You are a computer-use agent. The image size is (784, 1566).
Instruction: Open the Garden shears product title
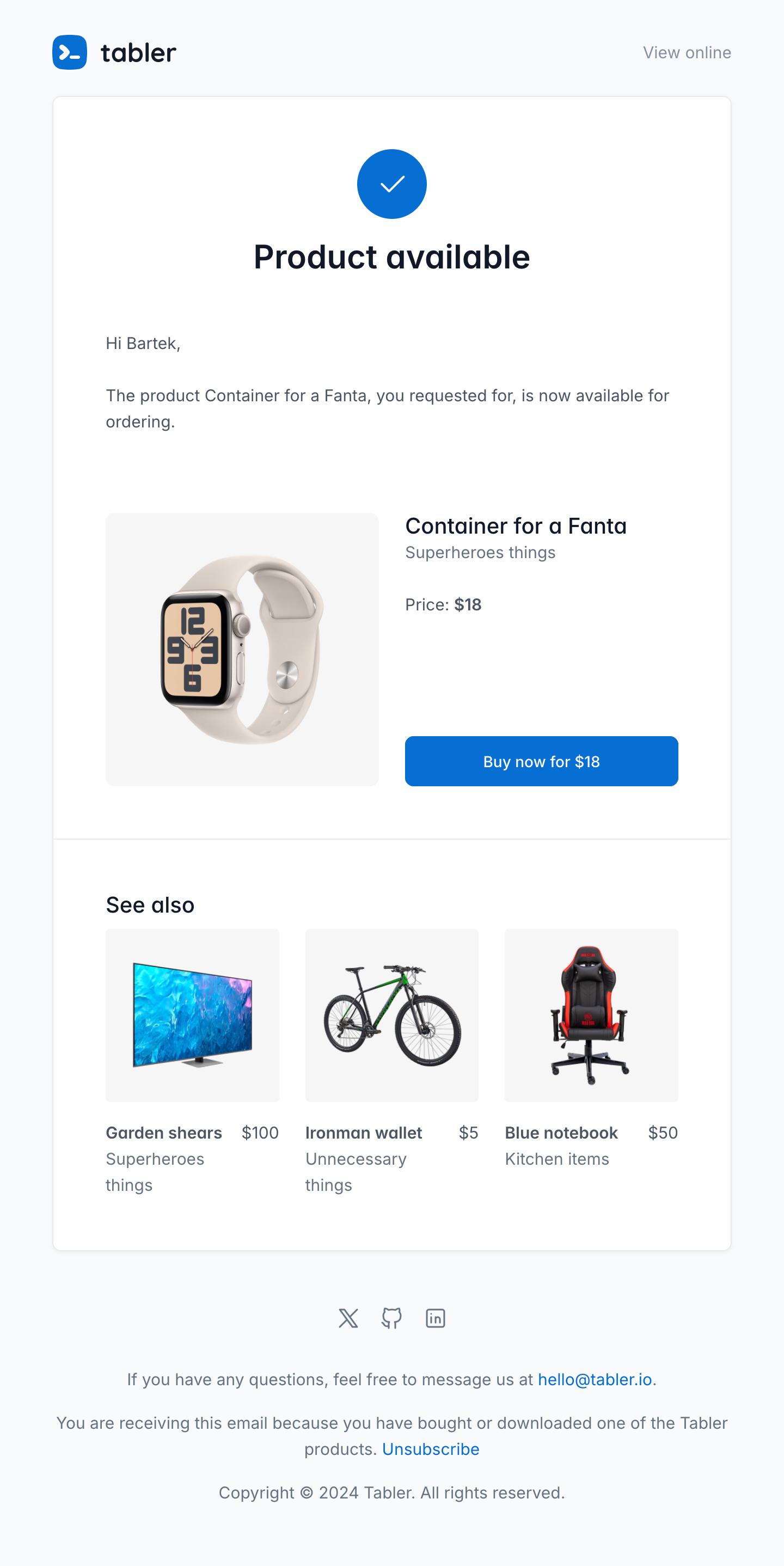coord(164,1133)
